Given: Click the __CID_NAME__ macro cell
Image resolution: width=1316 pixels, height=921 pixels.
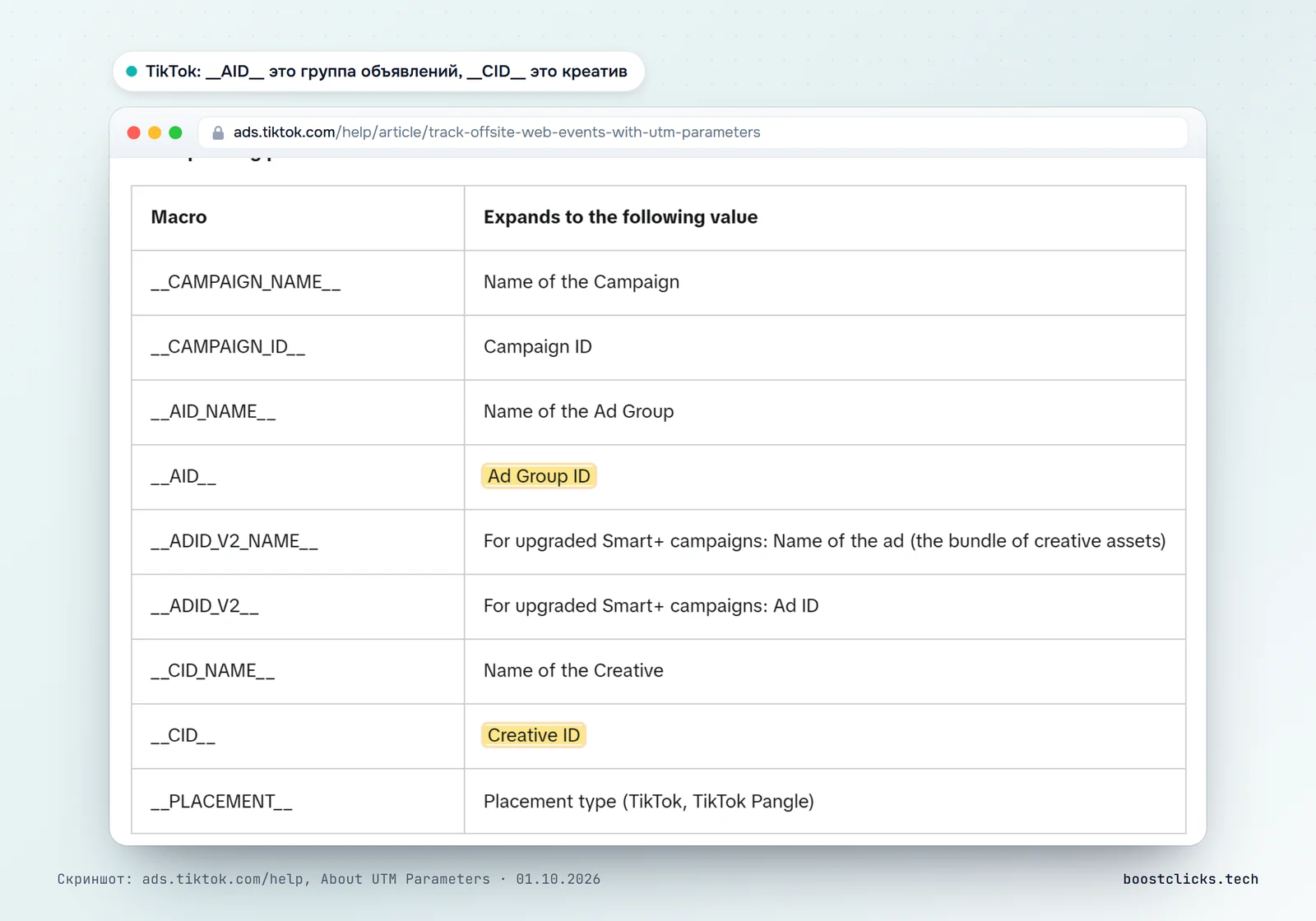Looking at the screenshot, I should point(298,672).
